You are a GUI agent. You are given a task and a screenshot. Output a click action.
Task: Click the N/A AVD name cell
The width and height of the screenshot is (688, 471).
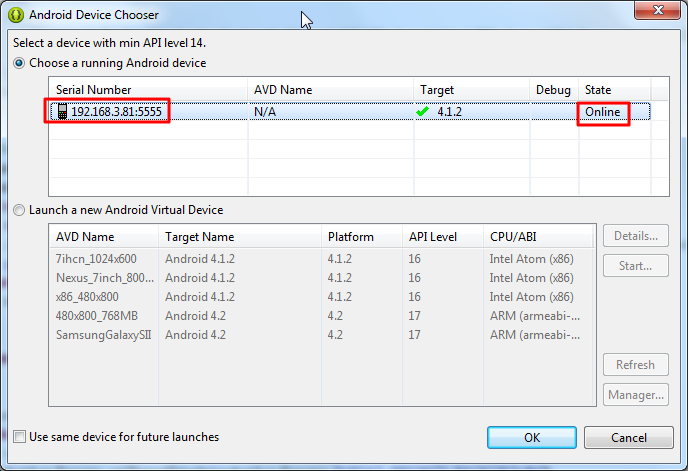tap(265, 112)
